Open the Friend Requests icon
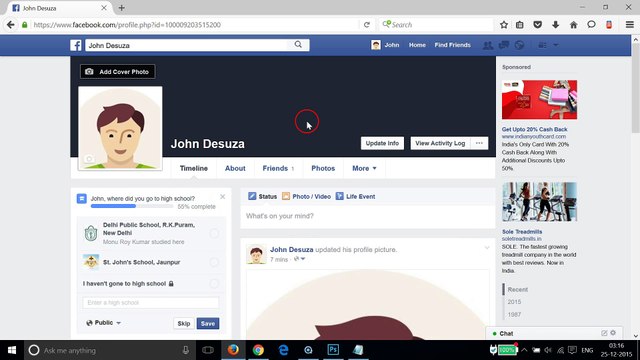 click(x=488, y=45)
